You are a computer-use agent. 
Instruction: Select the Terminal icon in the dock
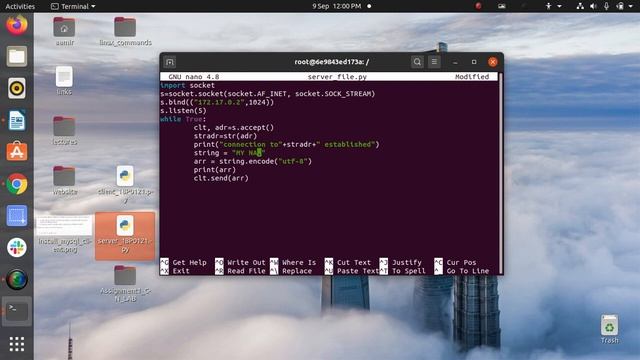17,311
